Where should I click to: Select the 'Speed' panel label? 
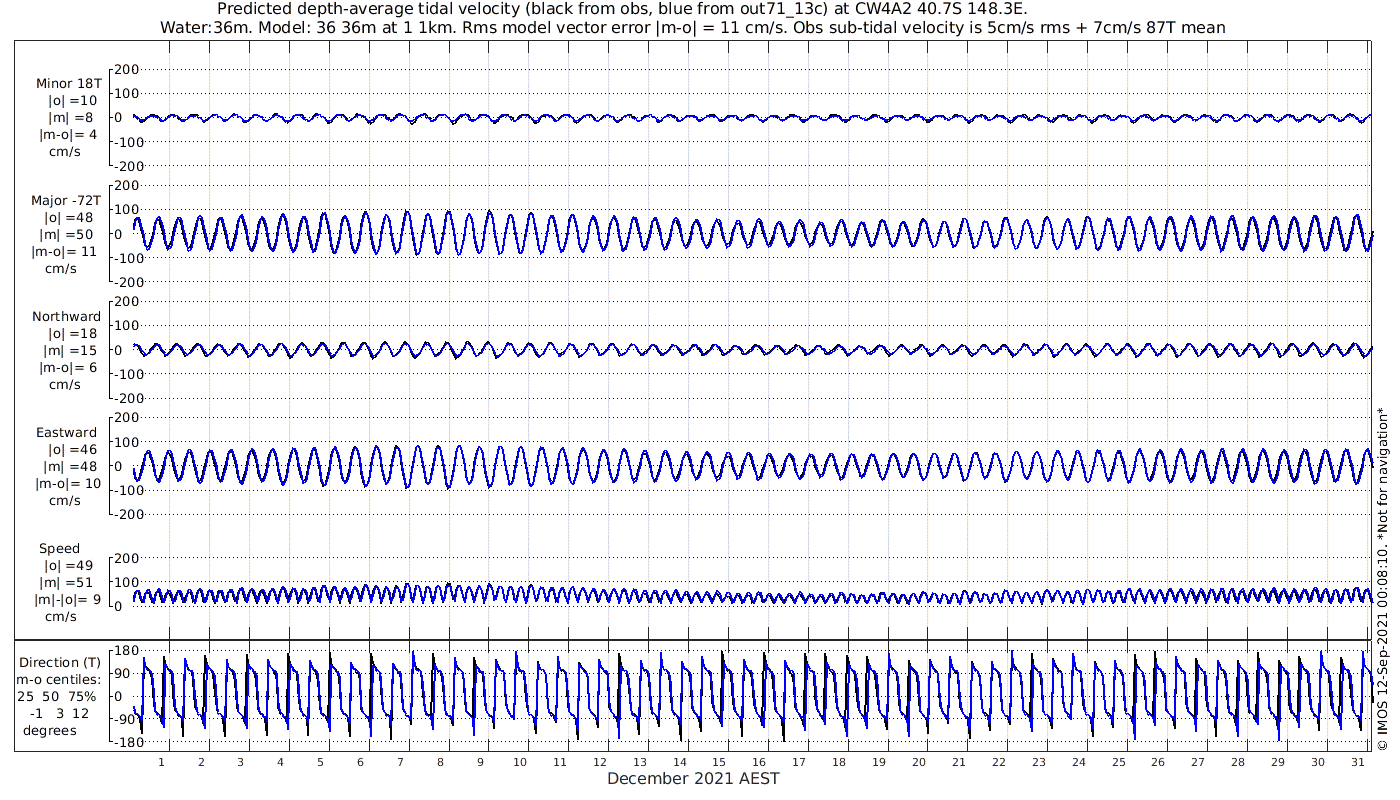pos(60,549)
